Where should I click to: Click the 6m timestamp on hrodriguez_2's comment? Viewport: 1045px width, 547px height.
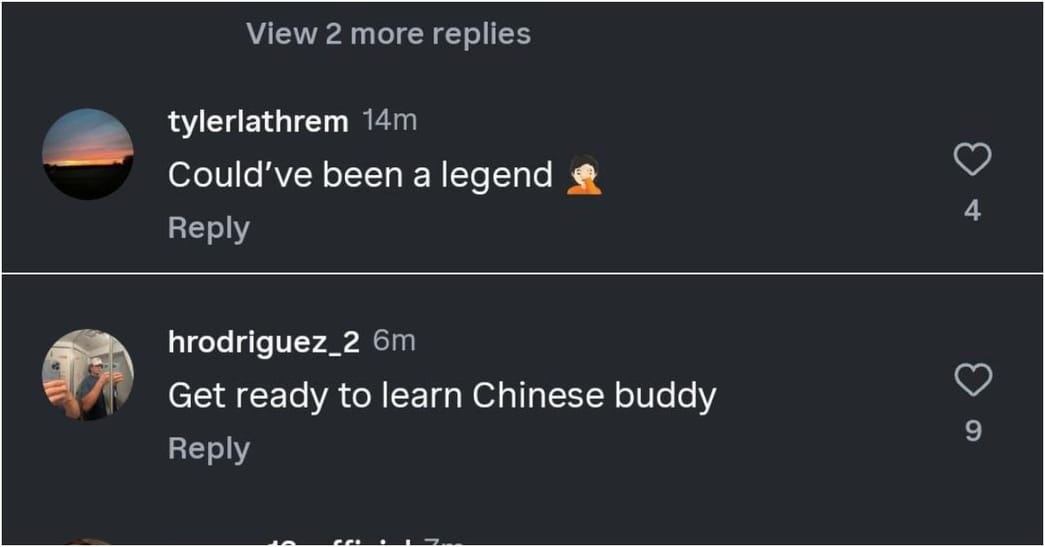(x=394, y=341)
